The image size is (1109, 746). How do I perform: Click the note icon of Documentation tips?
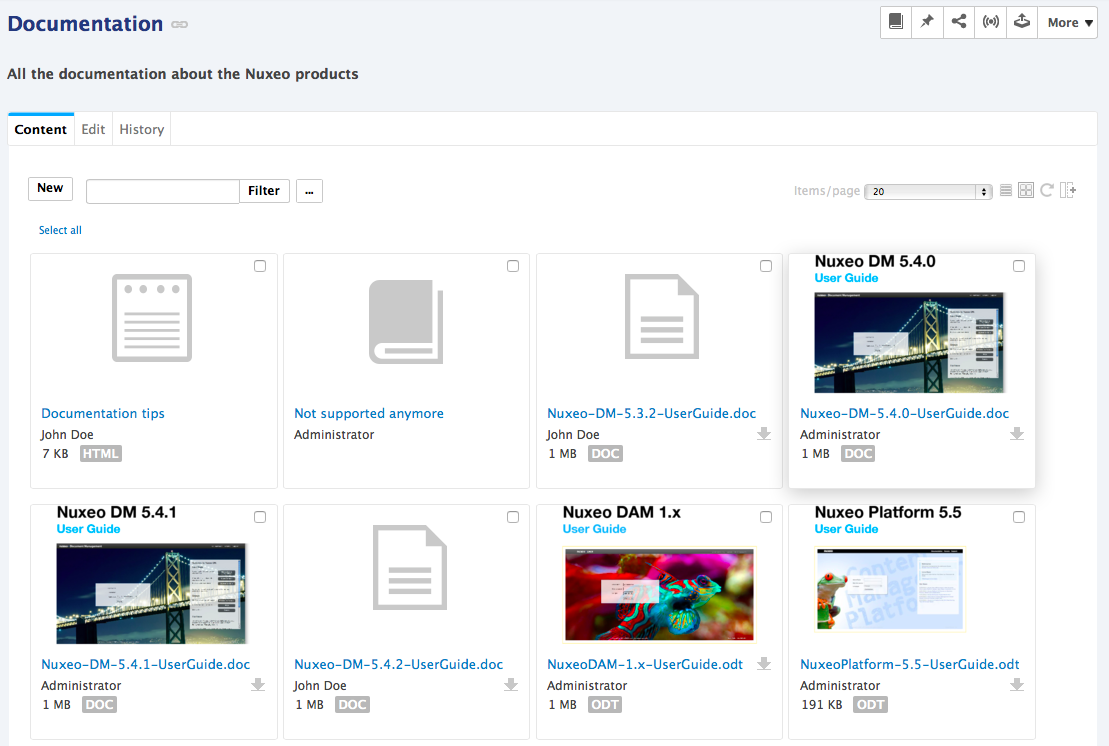(152, 317)
